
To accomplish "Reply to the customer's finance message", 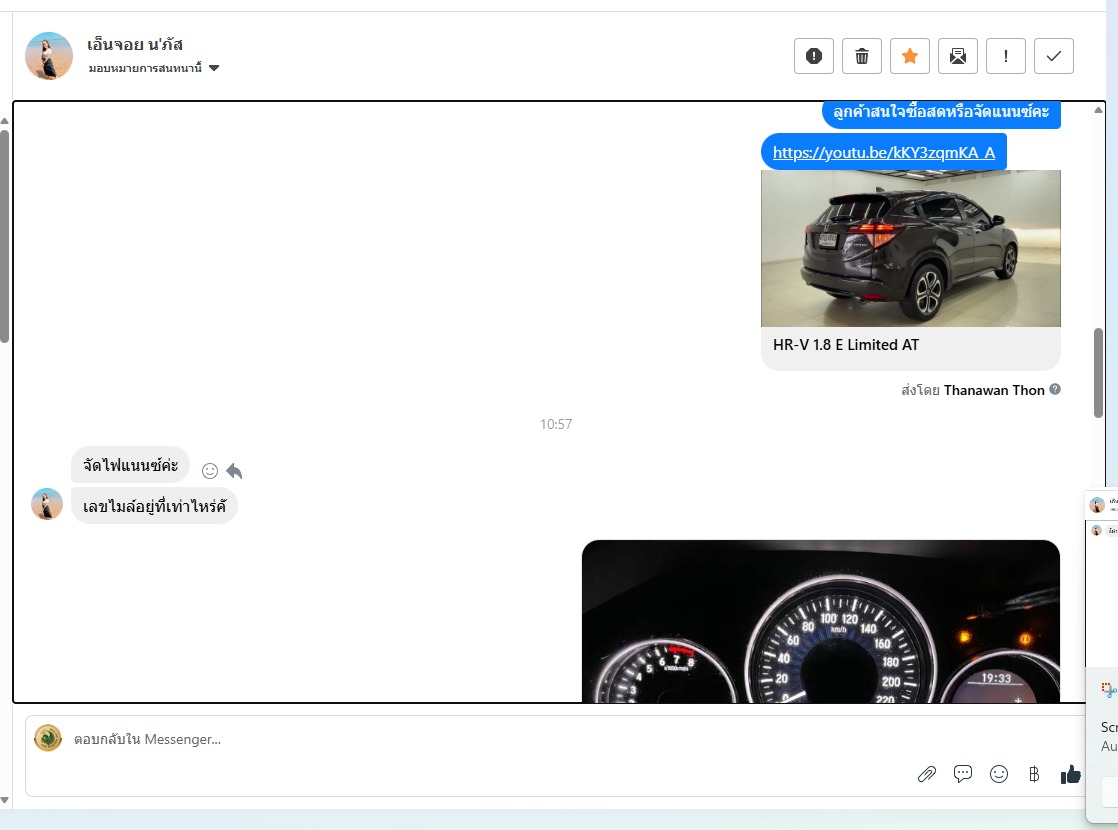I will click(234, 471).
